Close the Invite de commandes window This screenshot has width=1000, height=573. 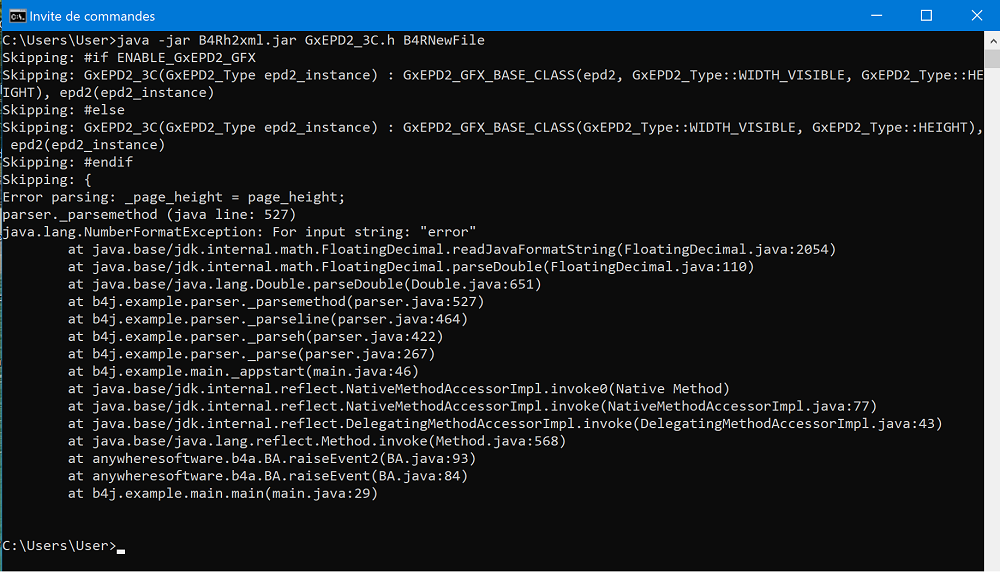976,15
